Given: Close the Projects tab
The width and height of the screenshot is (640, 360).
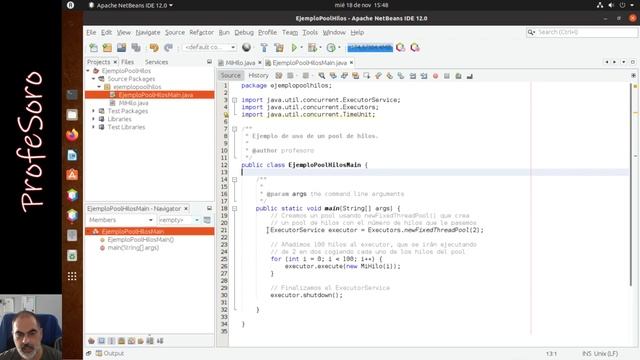Looking at the screenshot, I should coord(116,62).
